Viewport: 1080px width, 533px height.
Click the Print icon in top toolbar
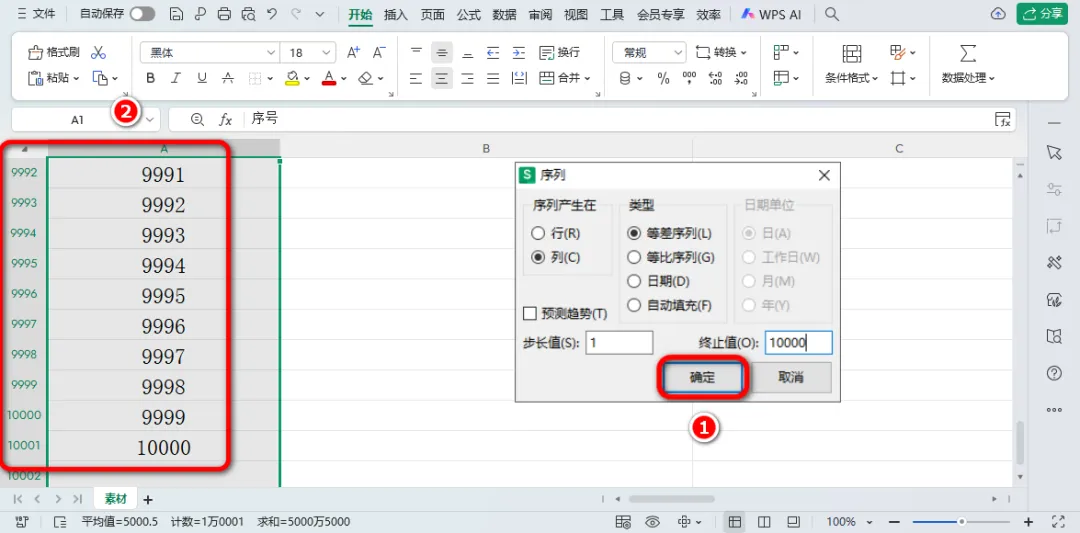click(224, 14)
